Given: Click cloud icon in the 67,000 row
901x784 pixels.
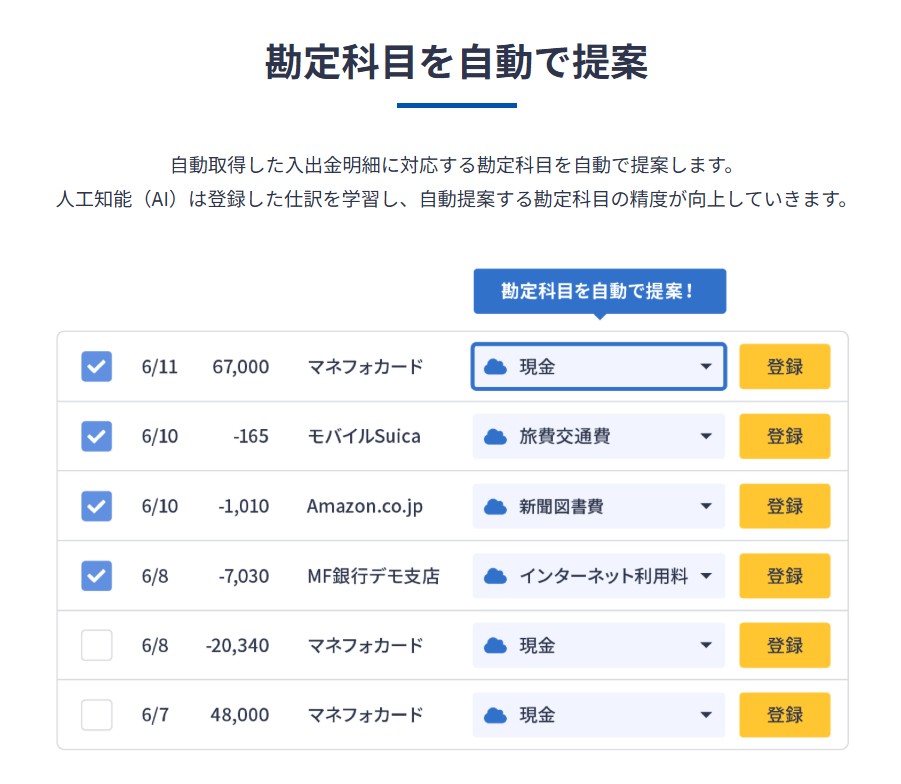Looking at the screenshot, I should pos(495,367).
